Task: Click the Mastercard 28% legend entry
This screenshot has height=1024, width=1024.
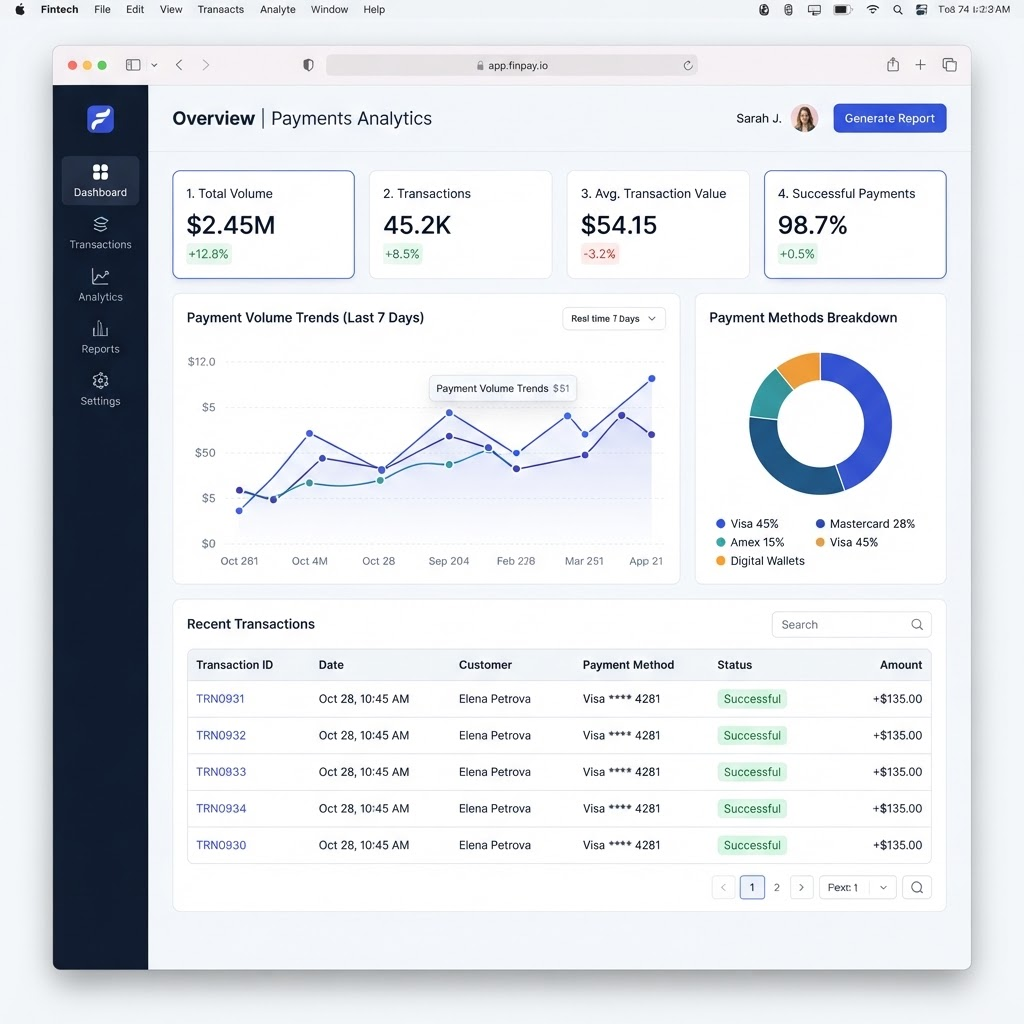Action: 865,524
